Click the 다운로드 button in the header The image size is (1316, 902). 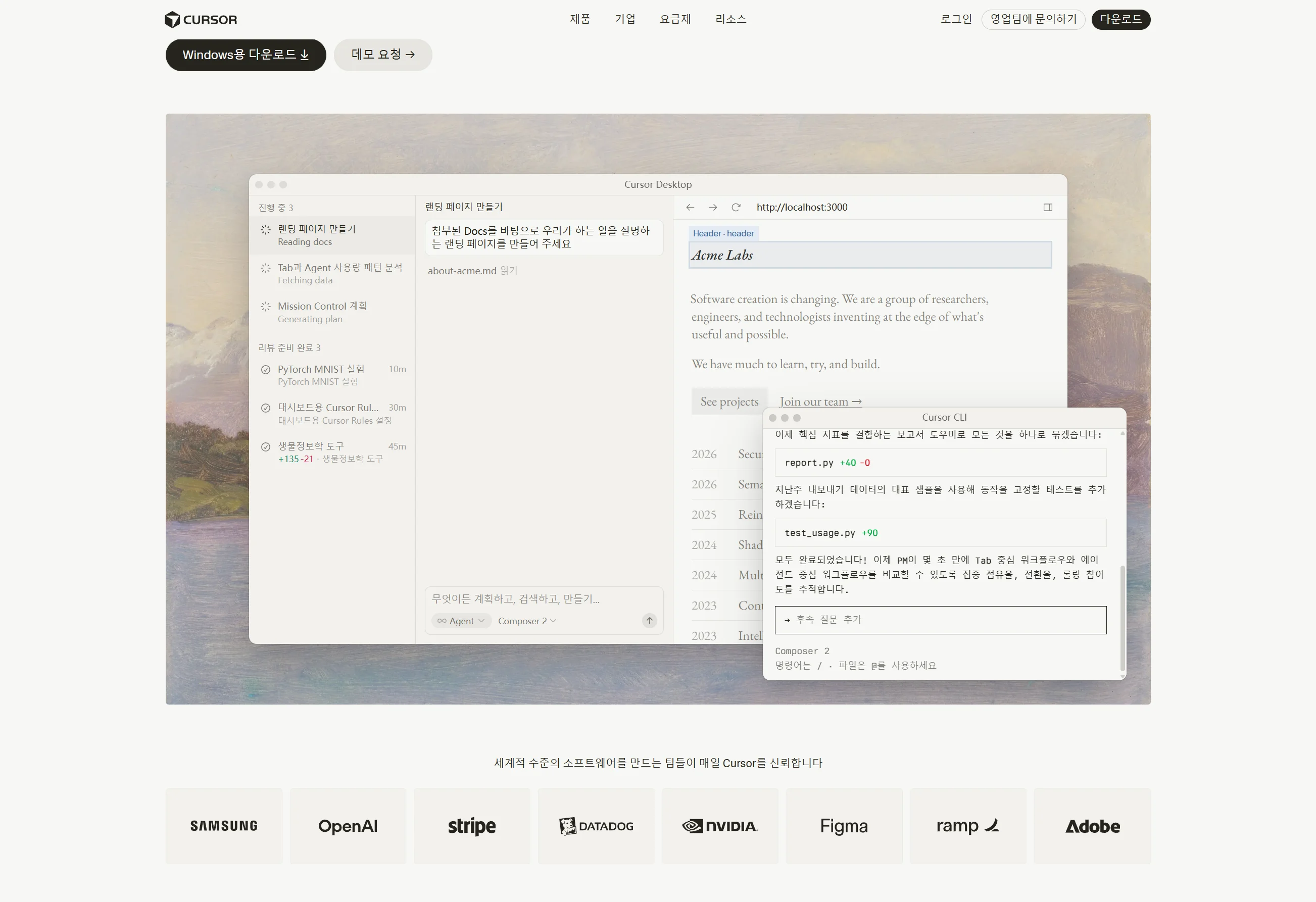coord(1121,19)
